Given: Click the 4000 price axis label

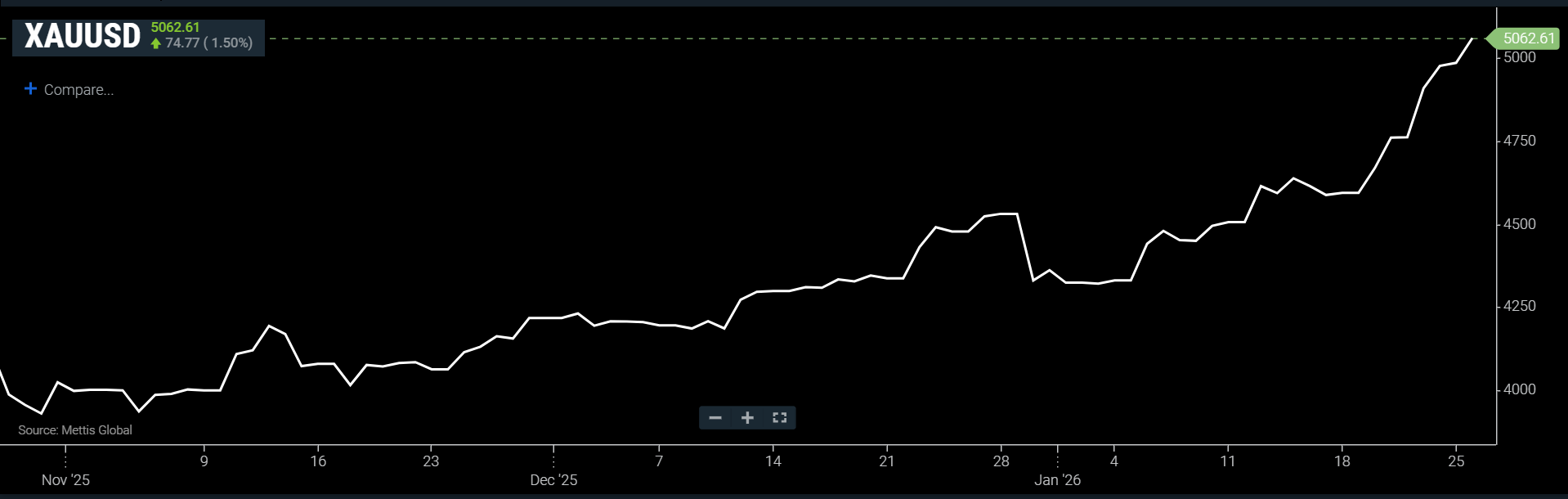Looking at the screenshot, I should 1520,389.
